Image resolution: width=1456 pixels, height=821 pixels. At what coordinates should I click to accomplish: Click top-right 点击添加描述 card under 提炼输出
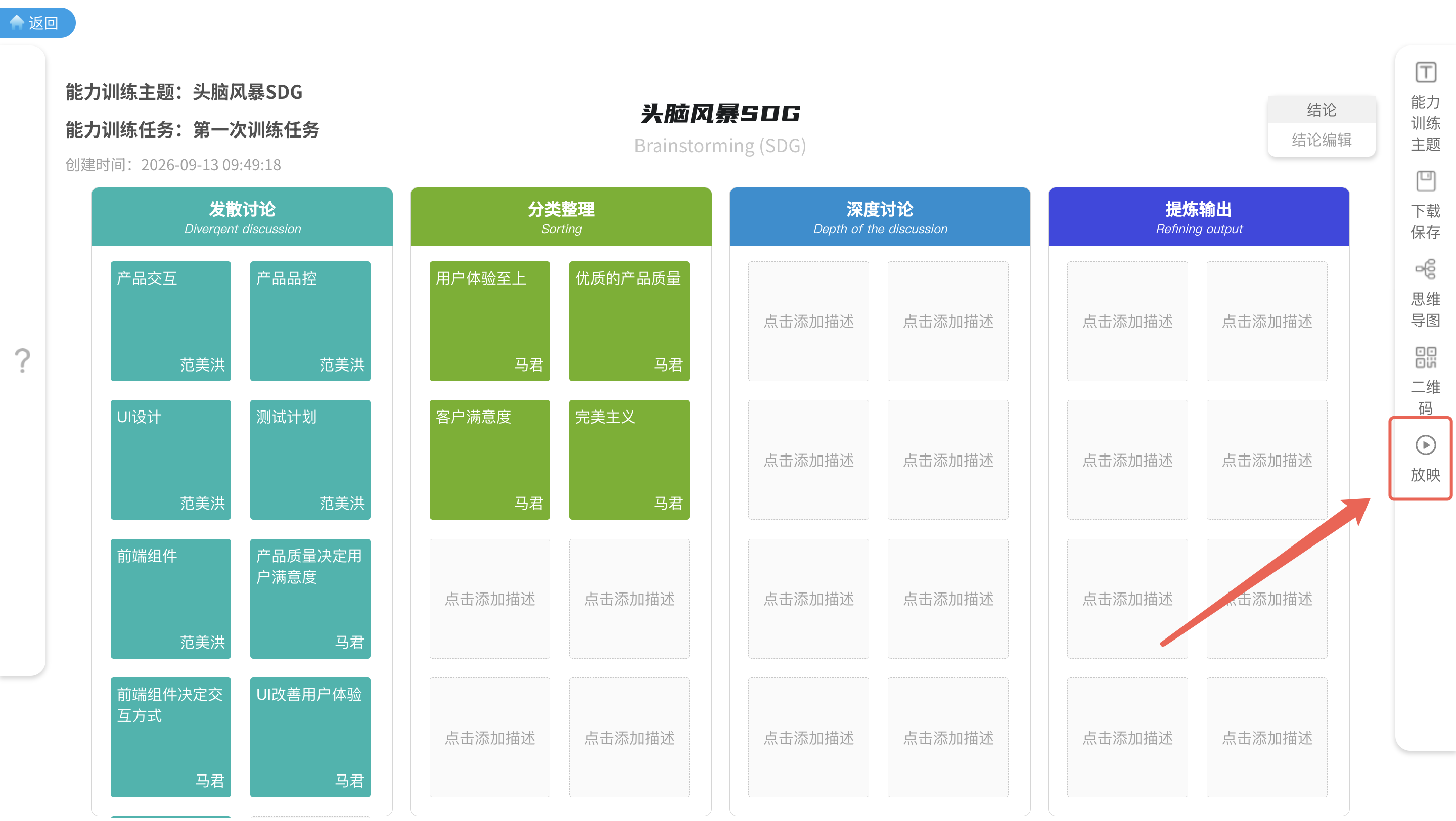click(x=1266, y=321)
